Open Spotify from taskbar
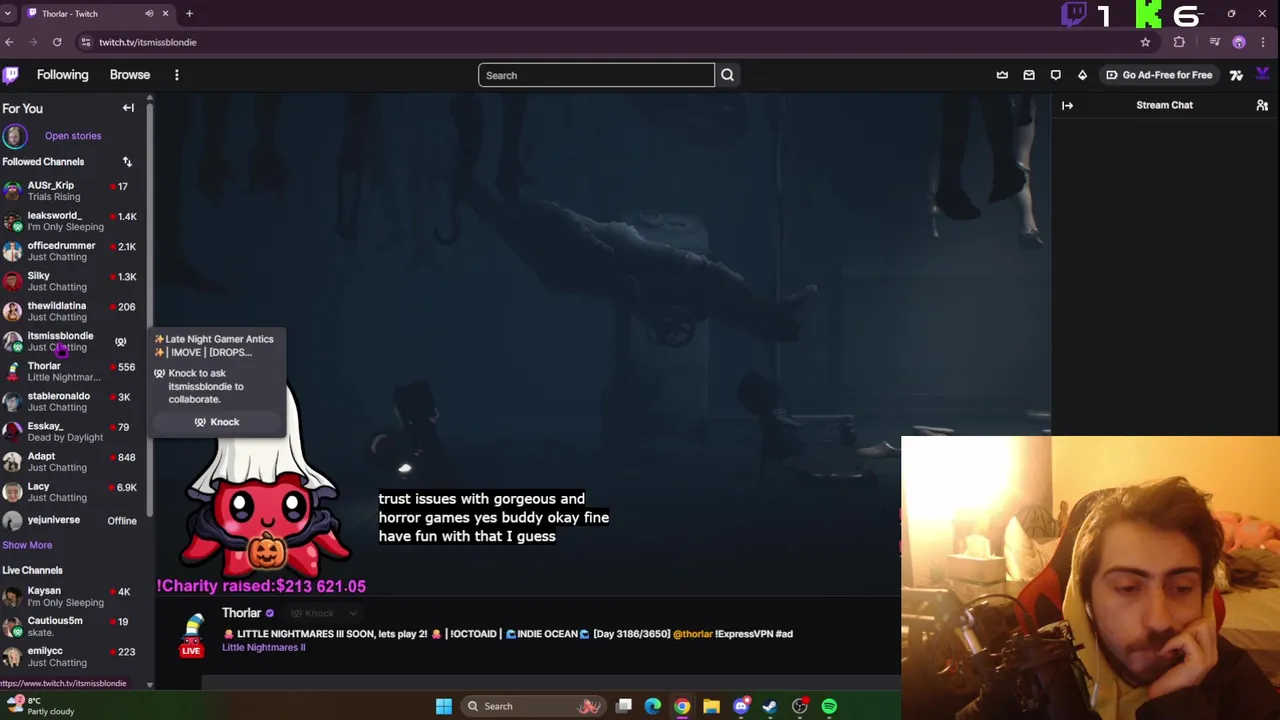Screen dimensions: 1280x720 click(x=829, y=706)
